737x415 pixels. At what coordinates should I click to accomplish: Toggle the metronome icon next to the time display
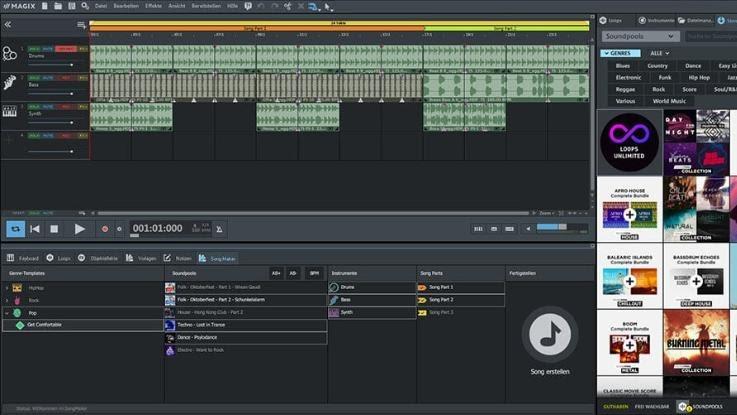[220, 229]
